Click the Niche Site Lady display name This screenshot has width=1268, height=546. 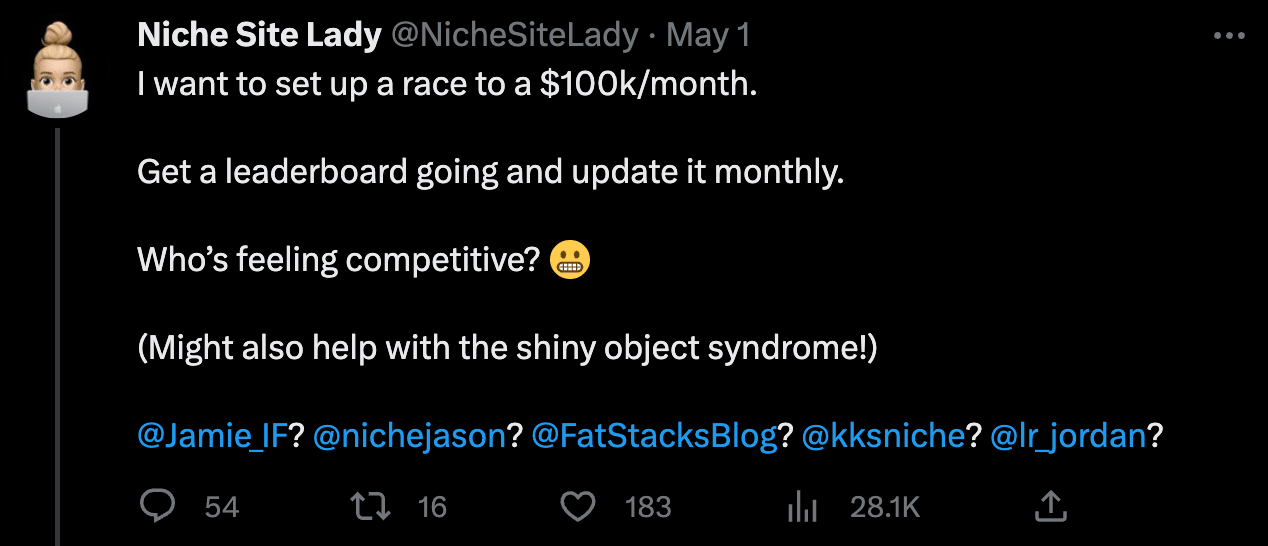(x=259, y=36)
